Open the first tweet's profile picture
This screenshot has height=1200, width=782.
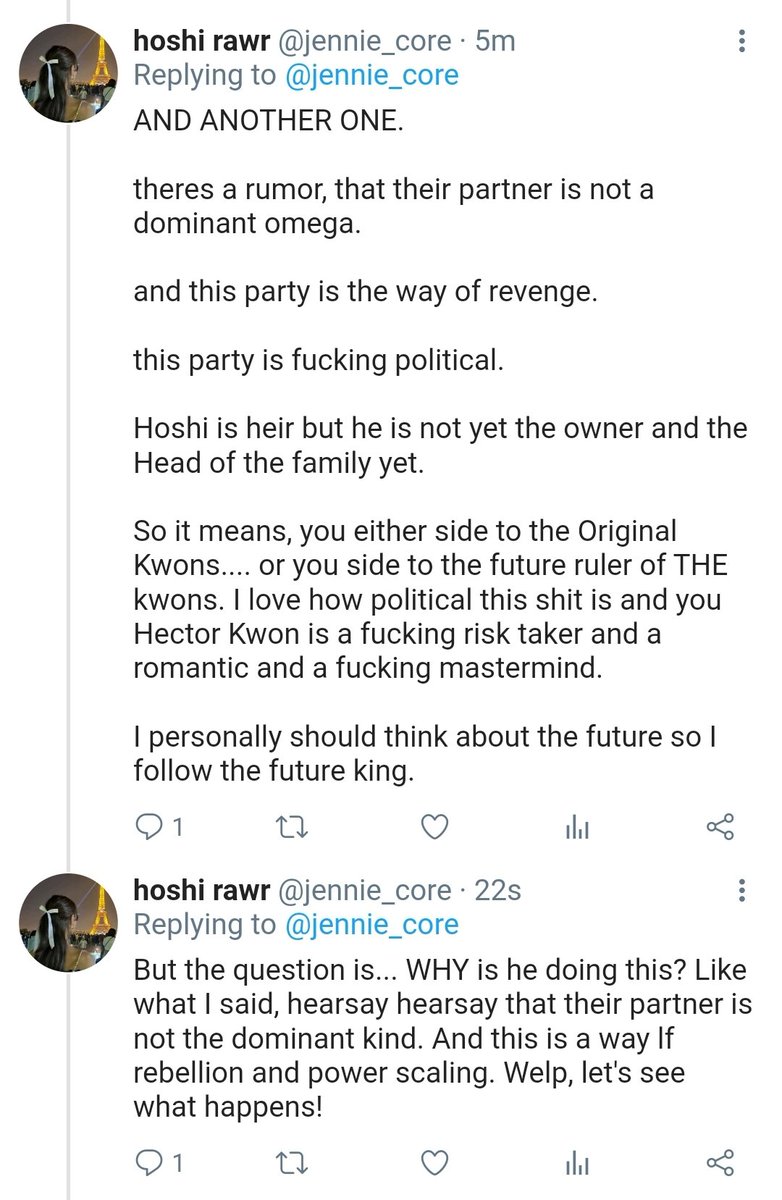69,72
